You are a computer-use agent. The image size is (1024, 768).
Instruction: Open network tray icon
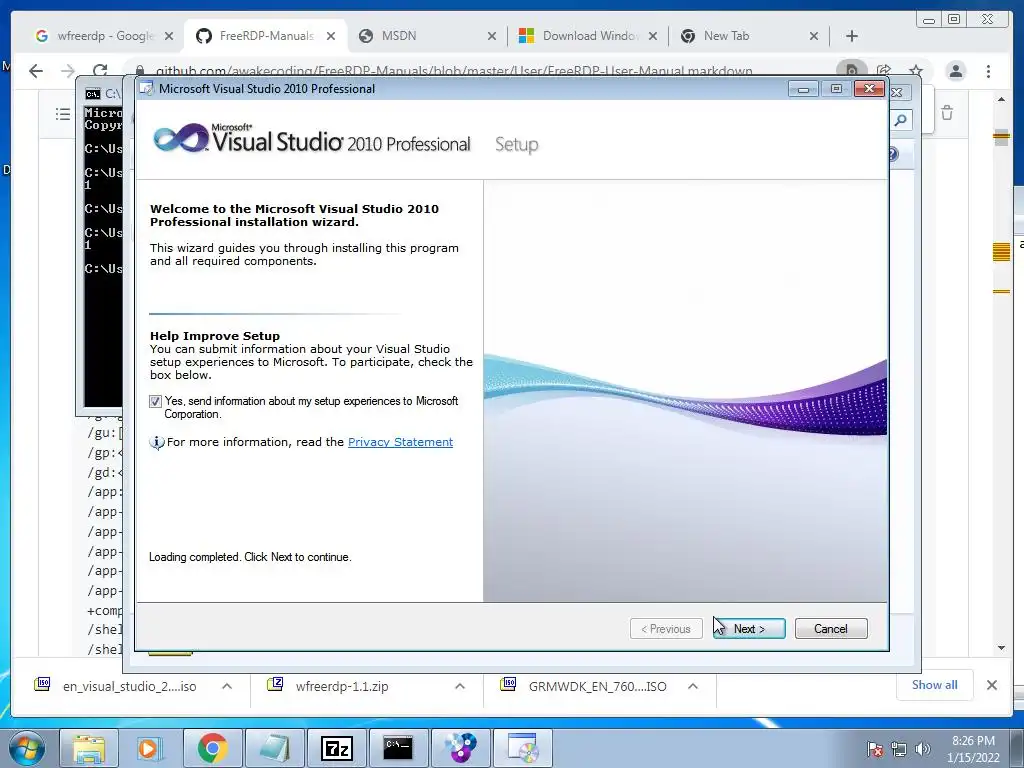click(x=899, y=749)
